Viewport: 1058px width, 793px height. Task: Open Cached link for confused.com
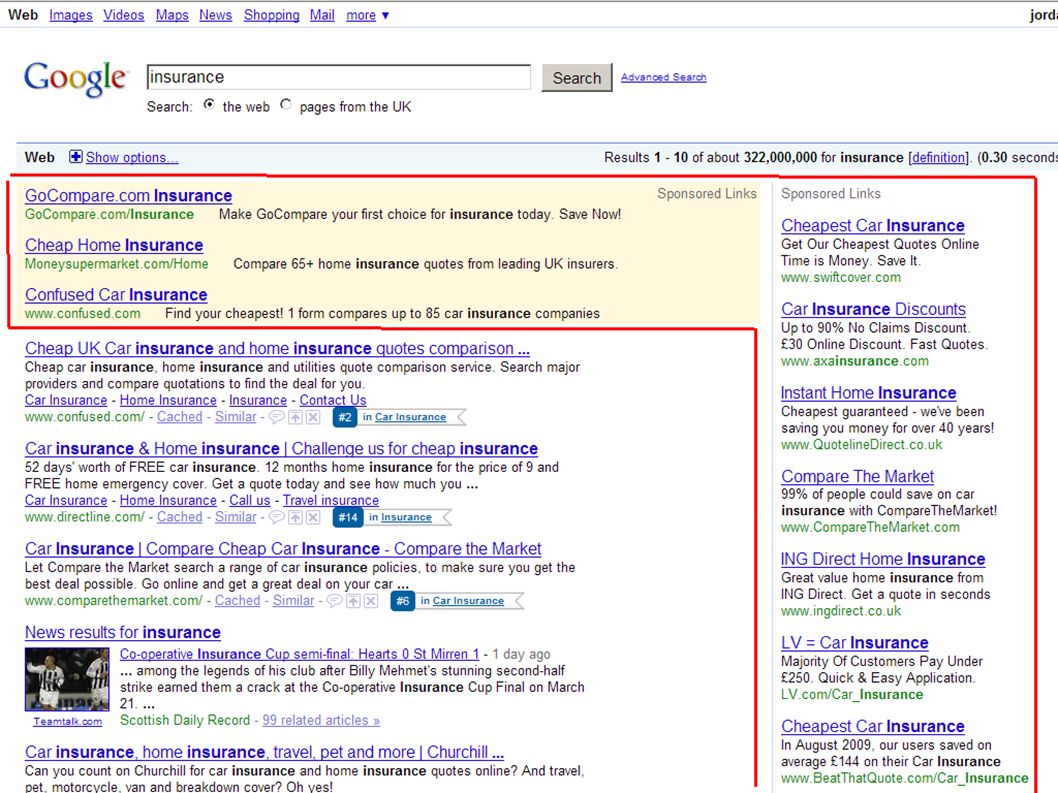click(x=179, y=417)
